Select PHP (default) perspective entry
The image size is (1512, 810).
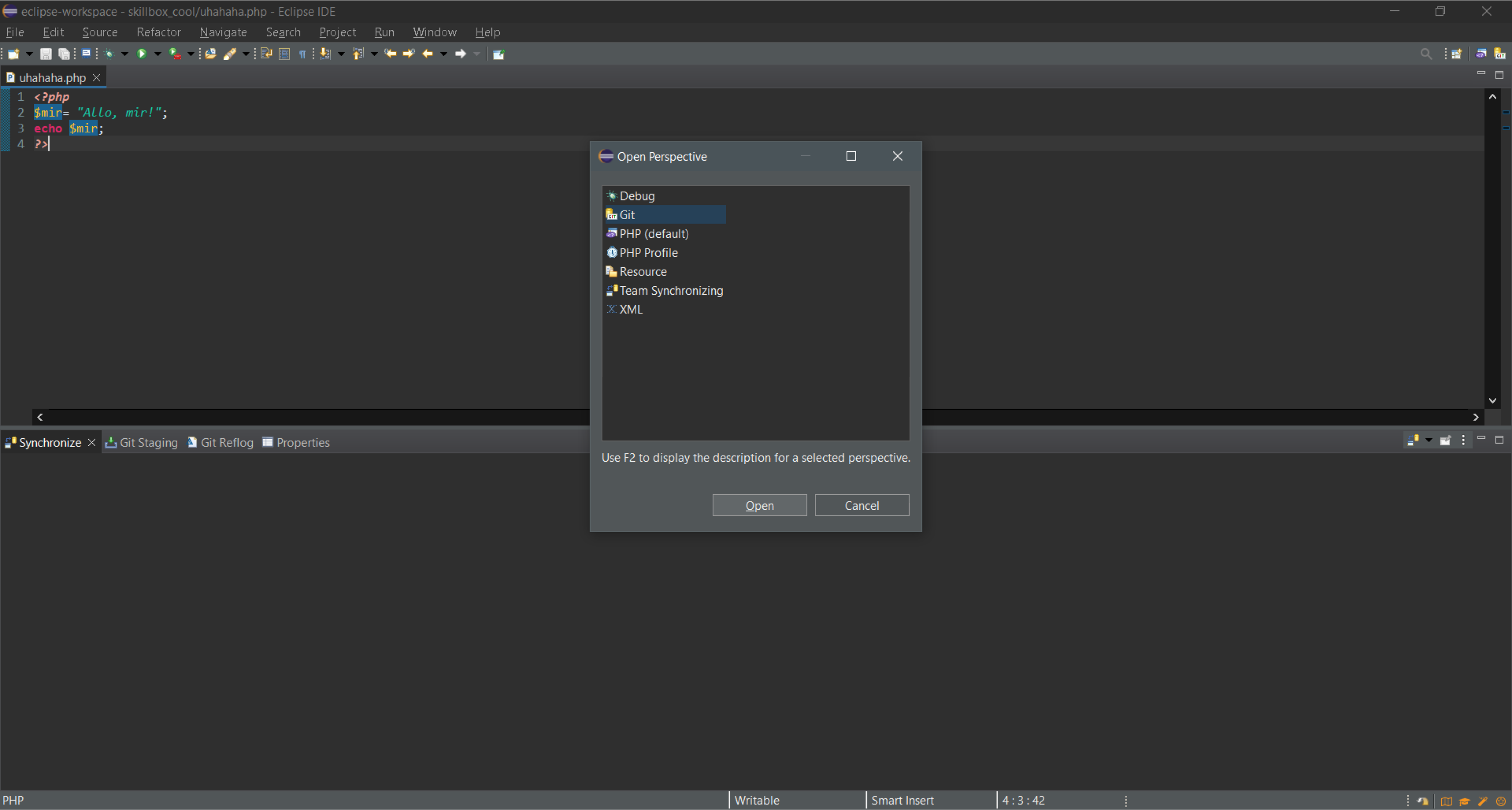(x=648, y=233)
